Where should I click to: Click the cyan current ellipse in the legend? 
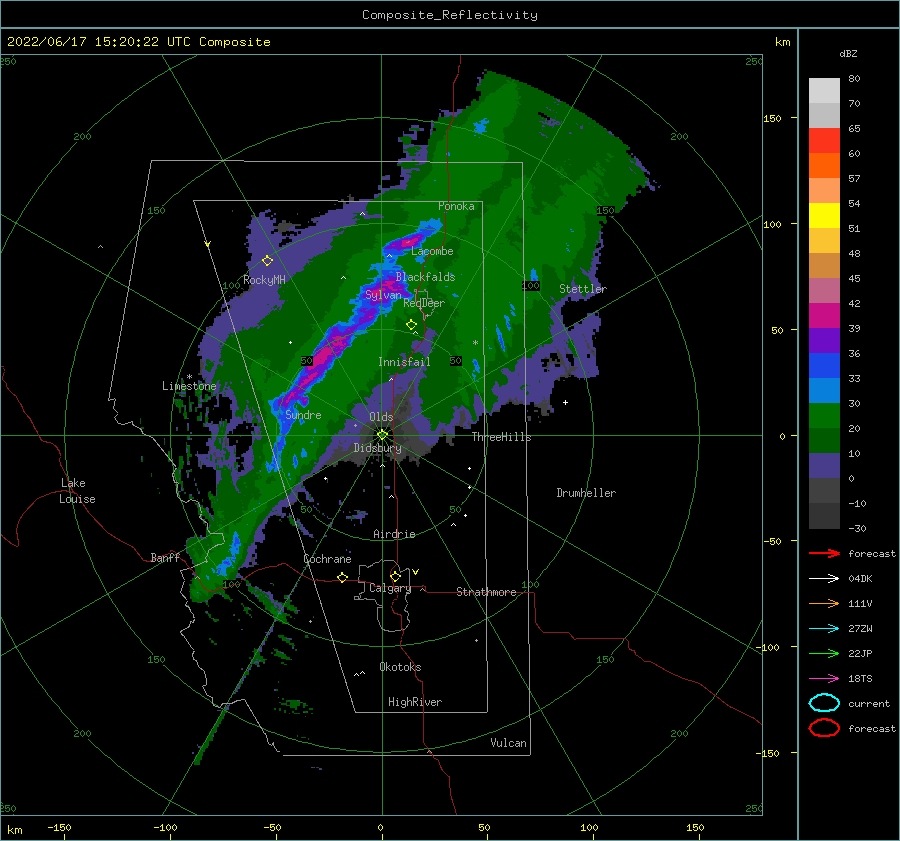pyautogui.click(x=824, y=703)
